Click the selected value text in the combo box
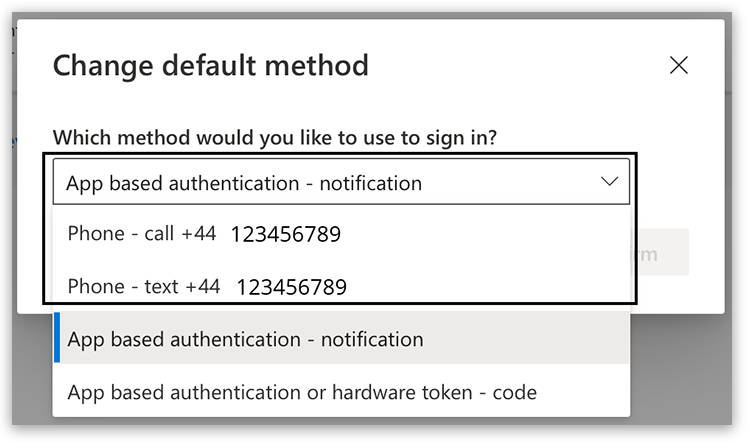This screenshot has height=443, width=750. click(244, 183)
